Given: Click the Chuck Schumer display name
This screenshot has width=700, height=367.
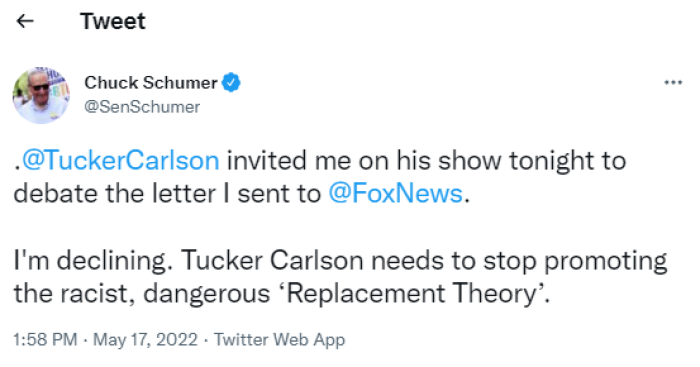Looking at the screenshot, I should 151,83.
